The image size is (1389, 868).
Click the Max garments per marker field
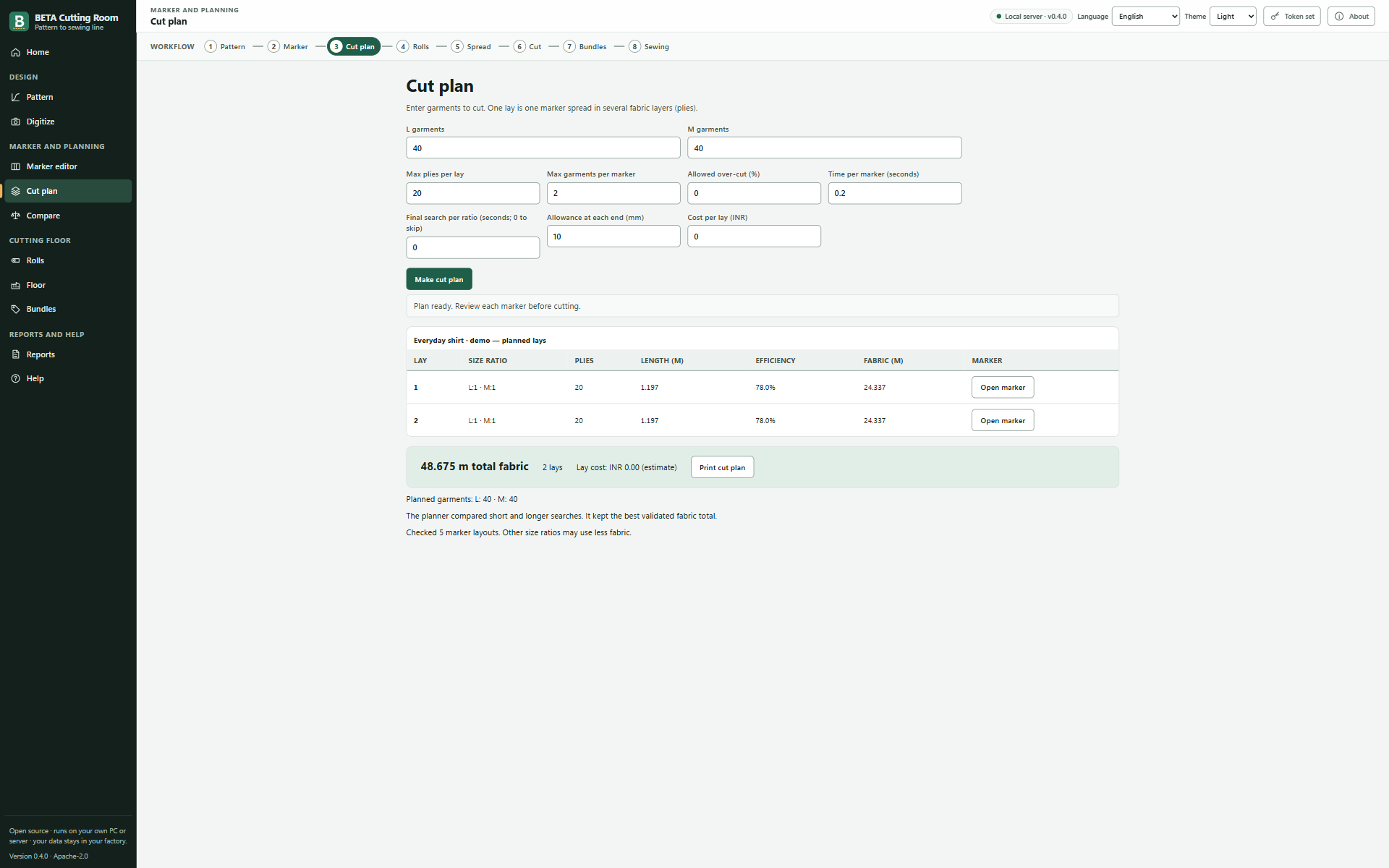click(x=613, y=193)
